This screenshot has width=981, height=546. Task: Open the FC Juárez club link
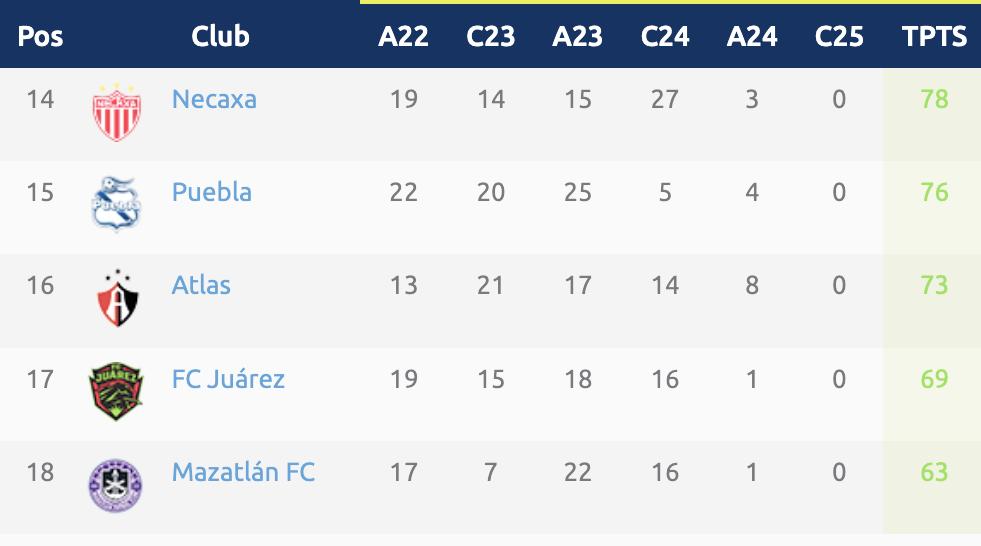click(228, 379)
